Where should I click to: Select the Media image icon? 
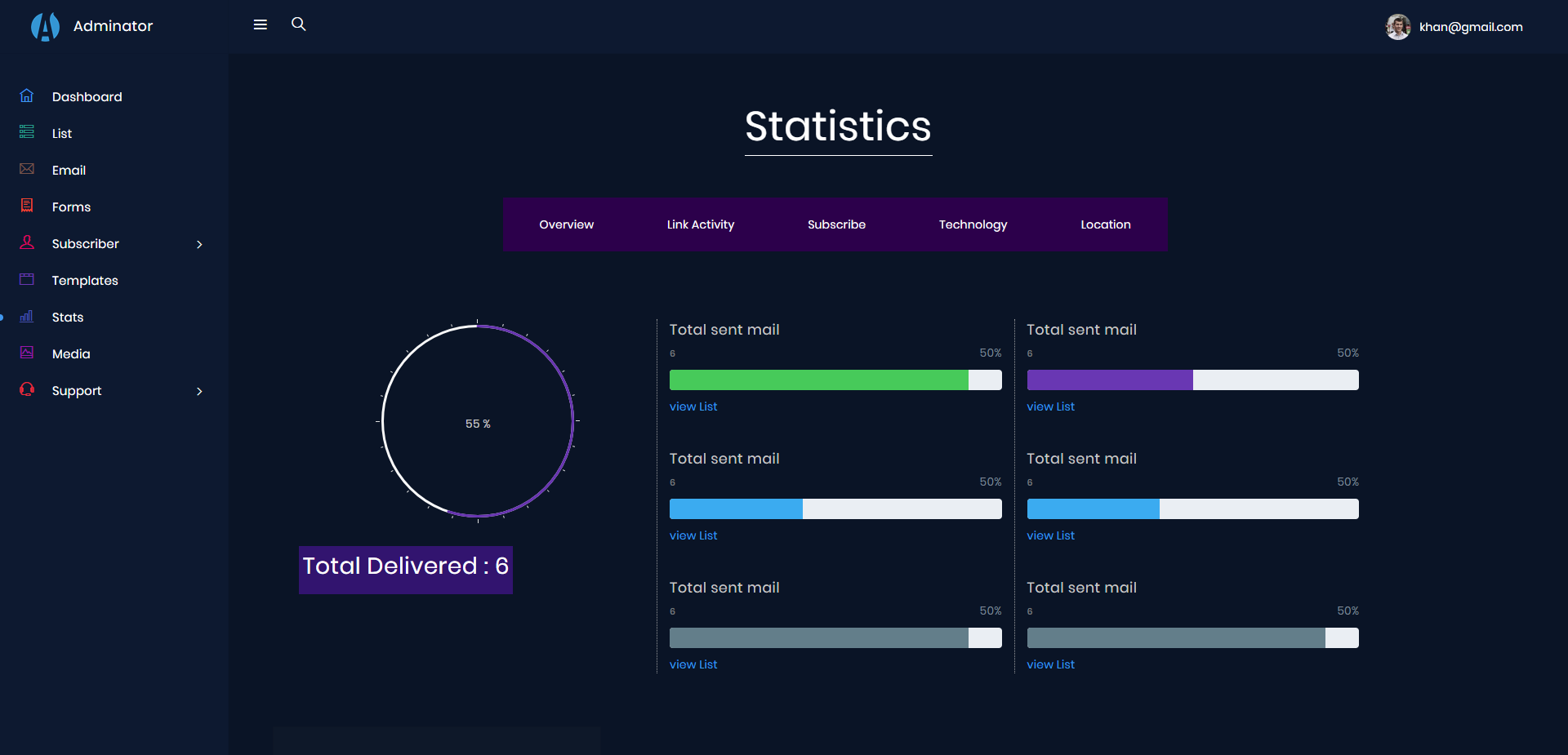27,353
